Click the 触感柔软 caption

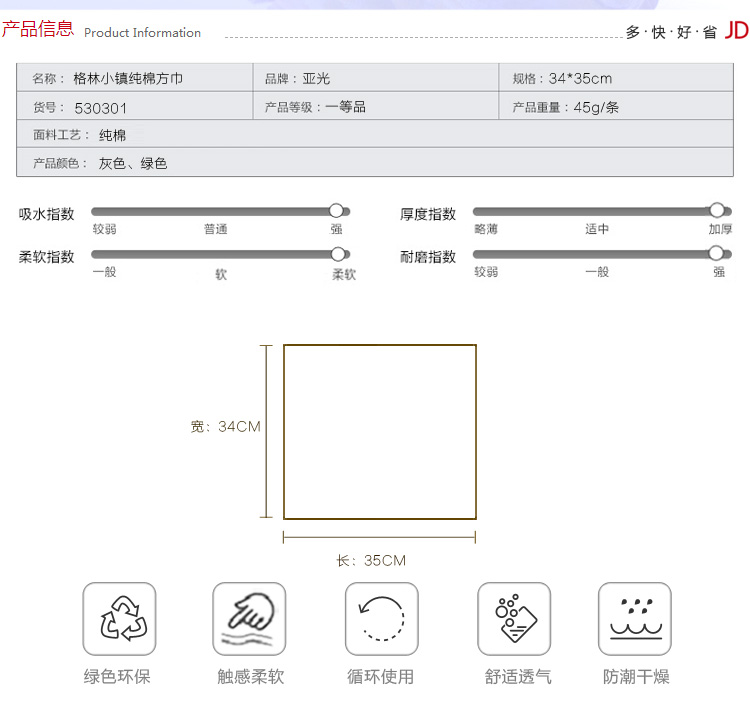[251, 677]
